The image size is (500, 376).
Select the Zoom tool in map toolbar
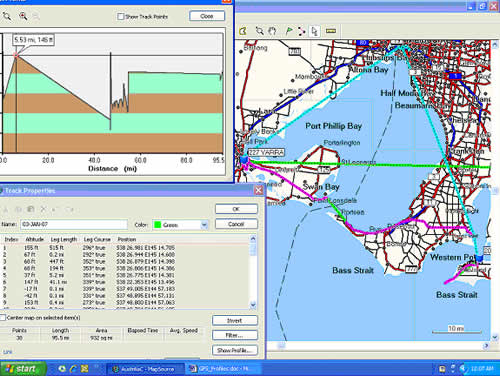(x=259, y=31)
